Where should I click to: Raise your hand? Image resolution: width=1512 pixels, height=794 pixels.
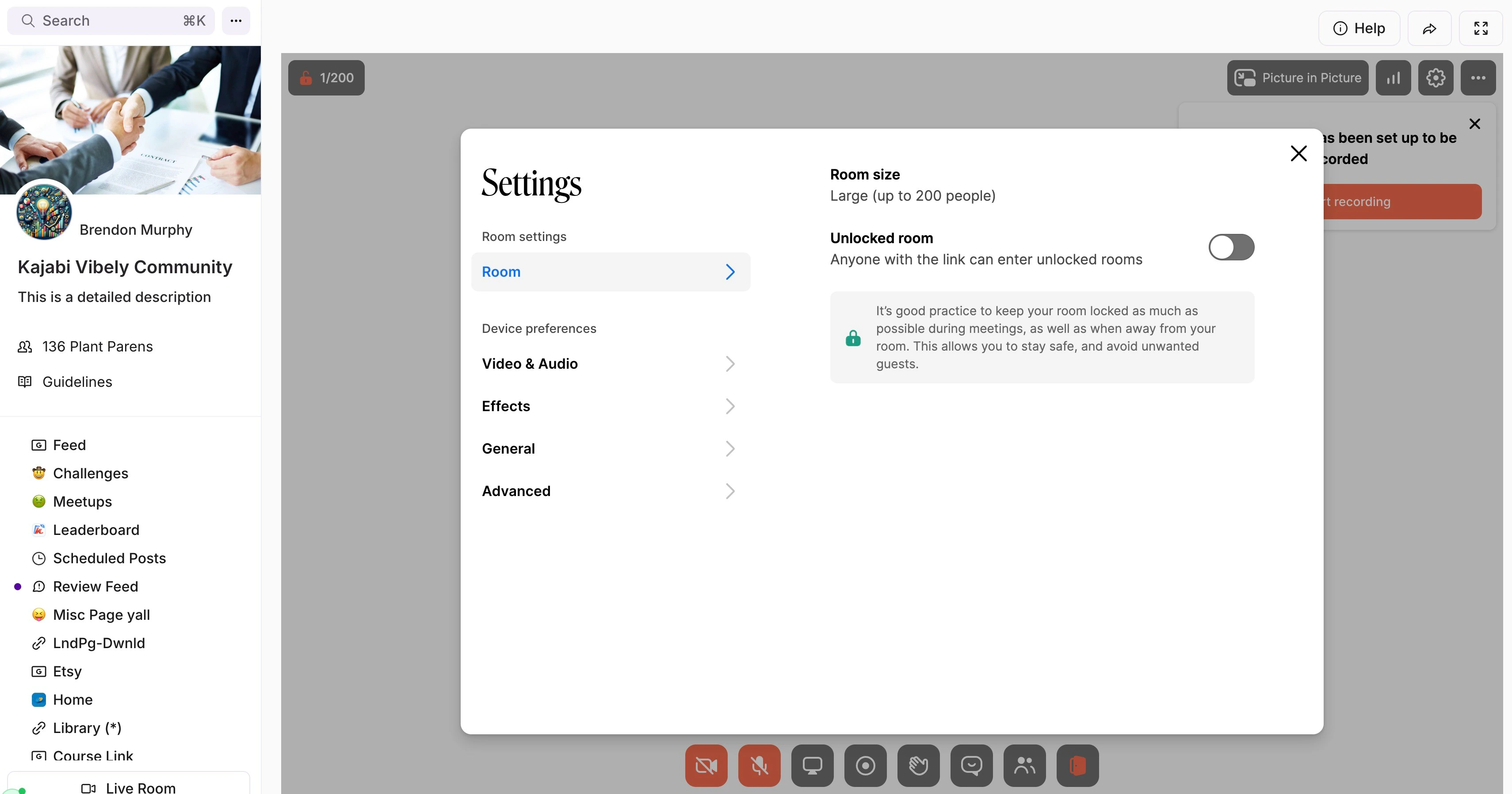(918, 765)
